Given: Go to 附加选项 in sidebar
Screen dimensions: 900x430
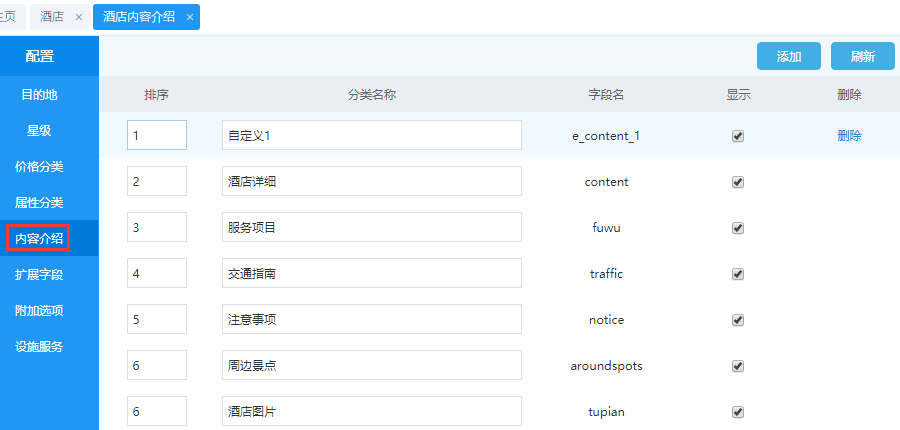Looking at the screenshot, I should pos(40,310).
